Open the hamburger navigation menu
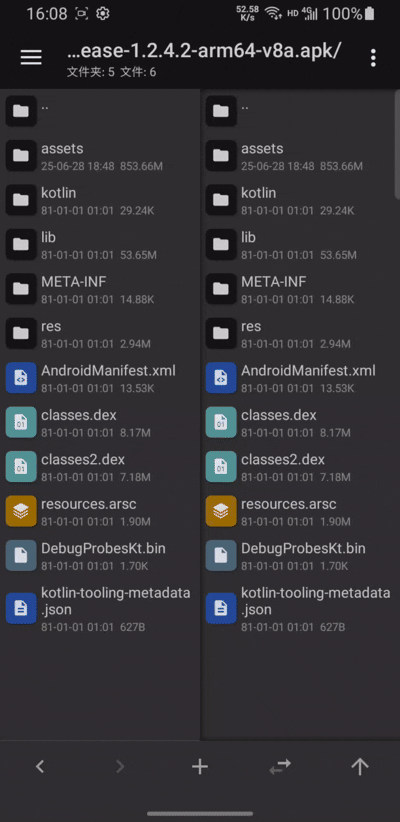 (x=31, y=58)
